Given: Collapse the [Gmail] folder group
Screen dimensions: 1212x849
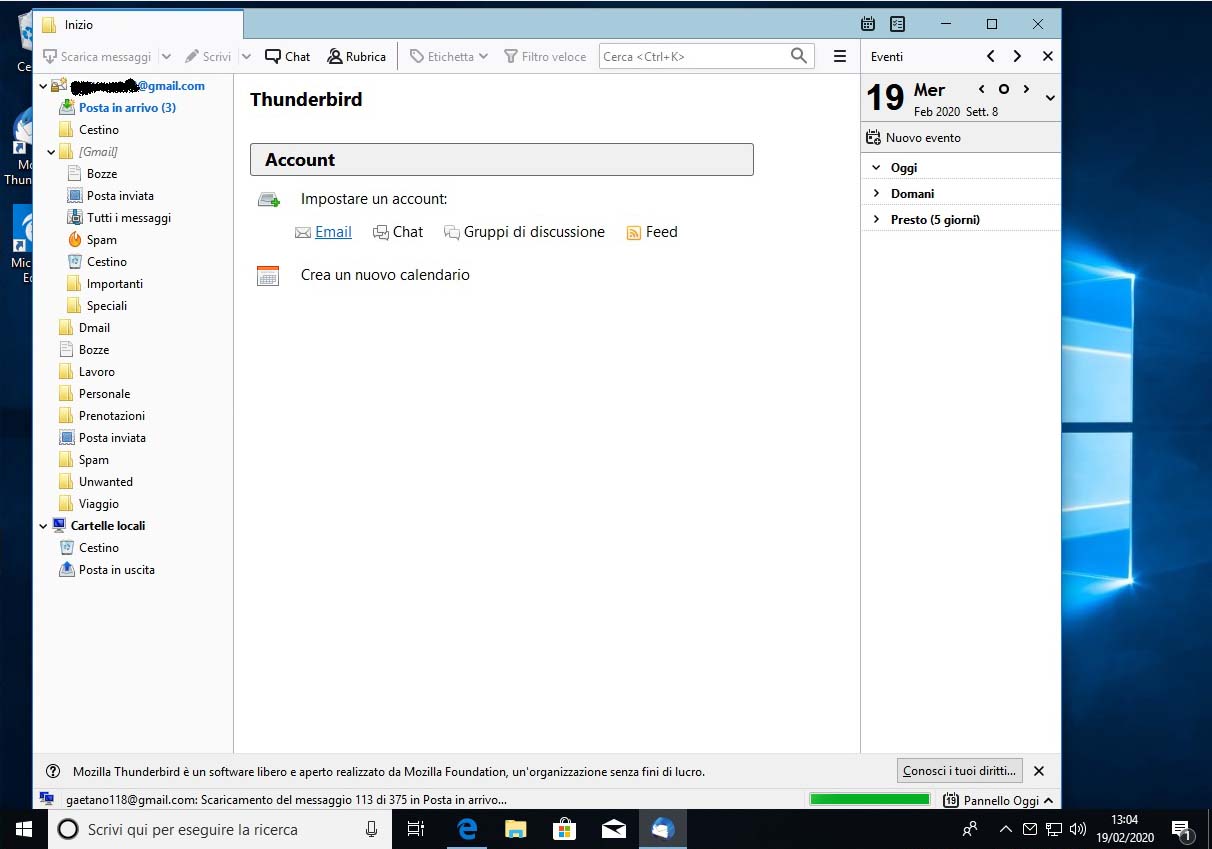Looking at the screenshot, I should coord(51,152).
